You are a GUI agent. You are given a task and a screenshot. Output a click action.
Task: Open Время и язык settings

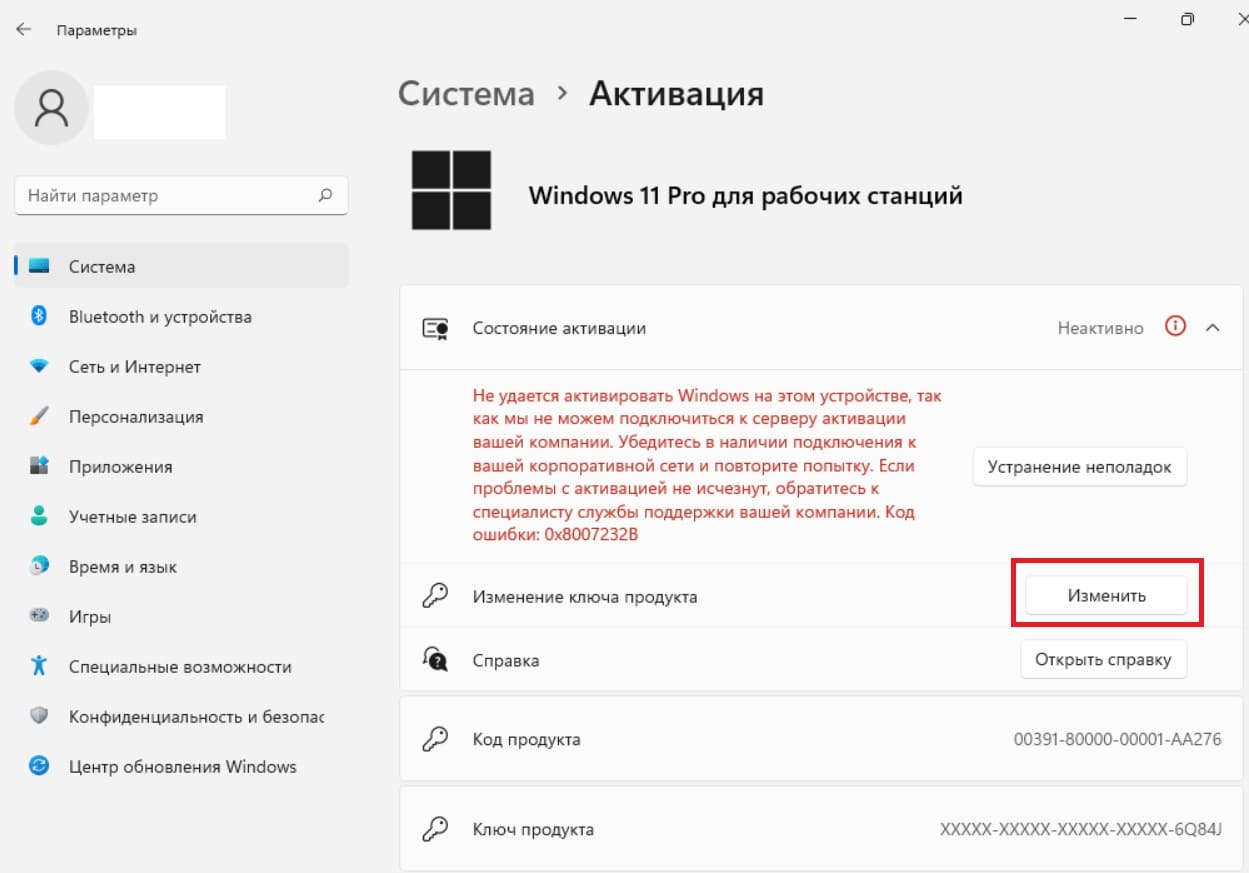point(182,567)
